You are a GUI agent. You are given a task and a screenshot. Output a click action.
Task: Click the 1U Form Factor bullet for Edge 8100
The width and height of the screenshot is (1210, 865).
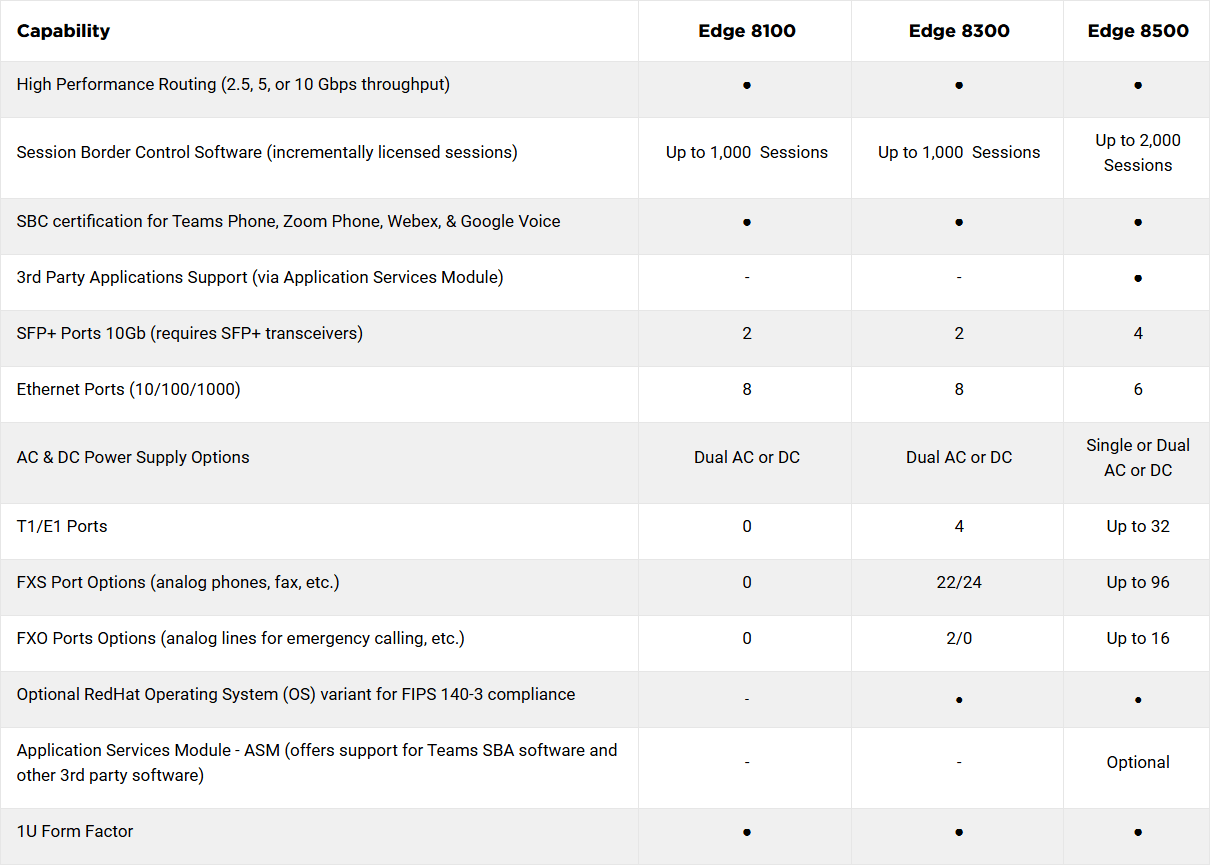pos(747,832)
